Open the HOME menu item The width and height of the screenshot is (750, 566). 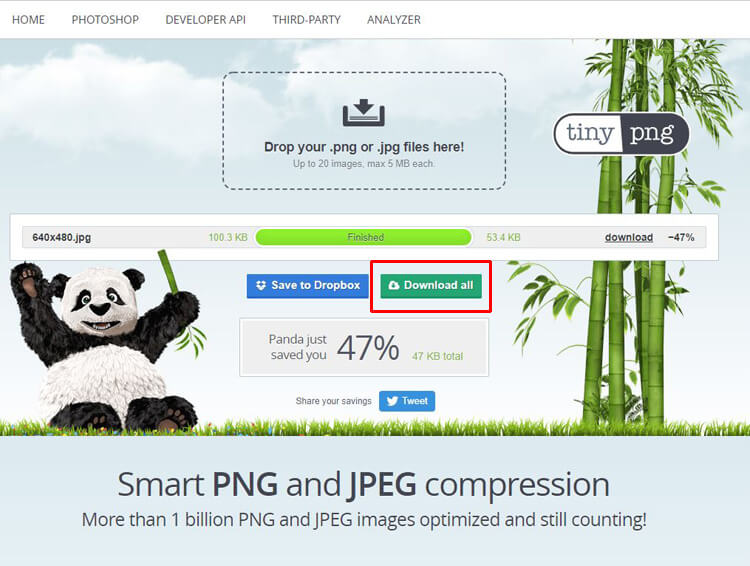click(x=28, y=20)
